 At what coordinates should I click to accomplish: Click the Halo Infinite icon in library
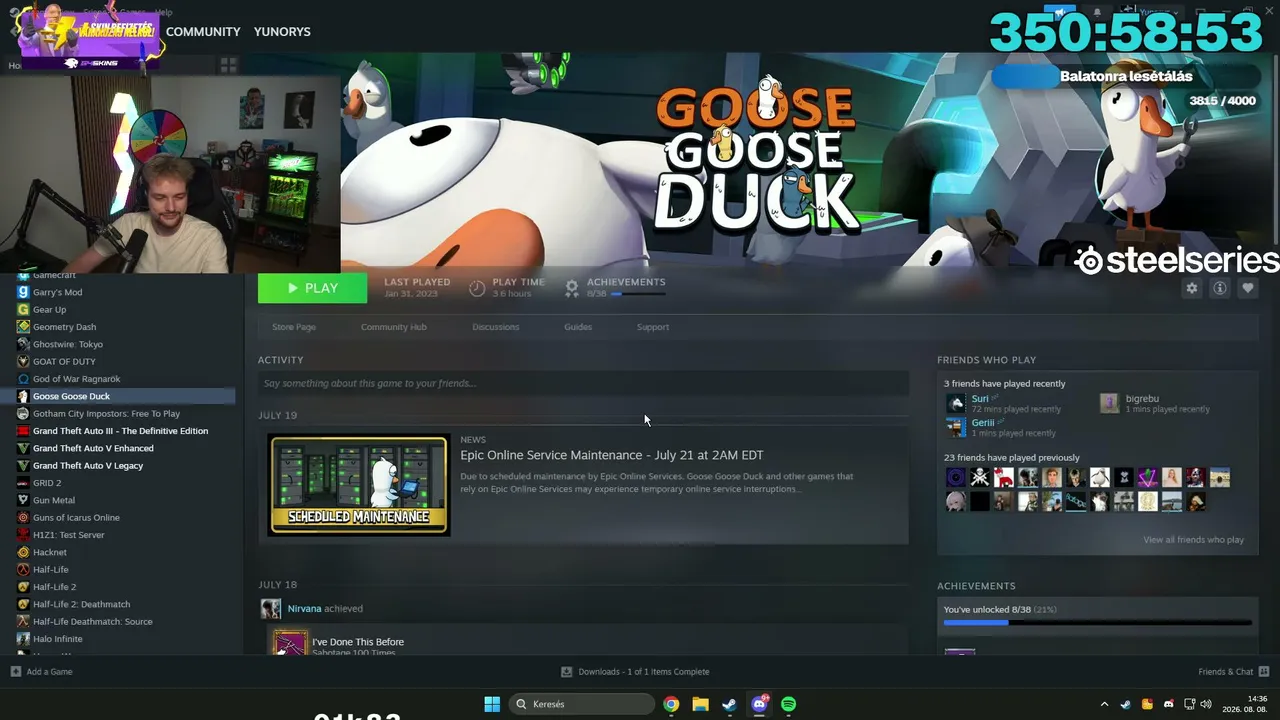(23, 639)
